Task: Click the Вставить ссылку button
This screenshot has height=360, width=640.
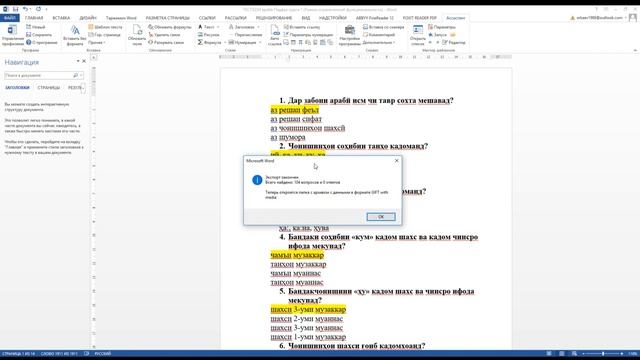Action: (302, 27)
